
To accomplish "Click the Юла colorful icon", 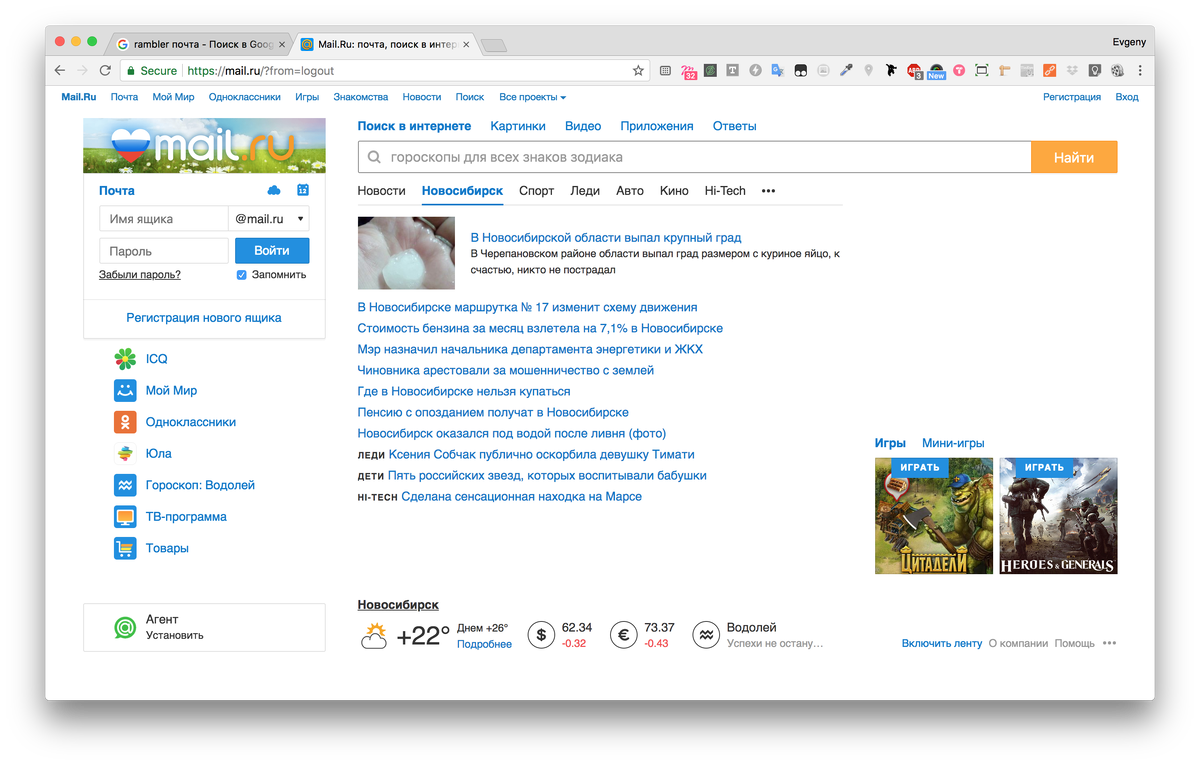I will tap(124, 453).
